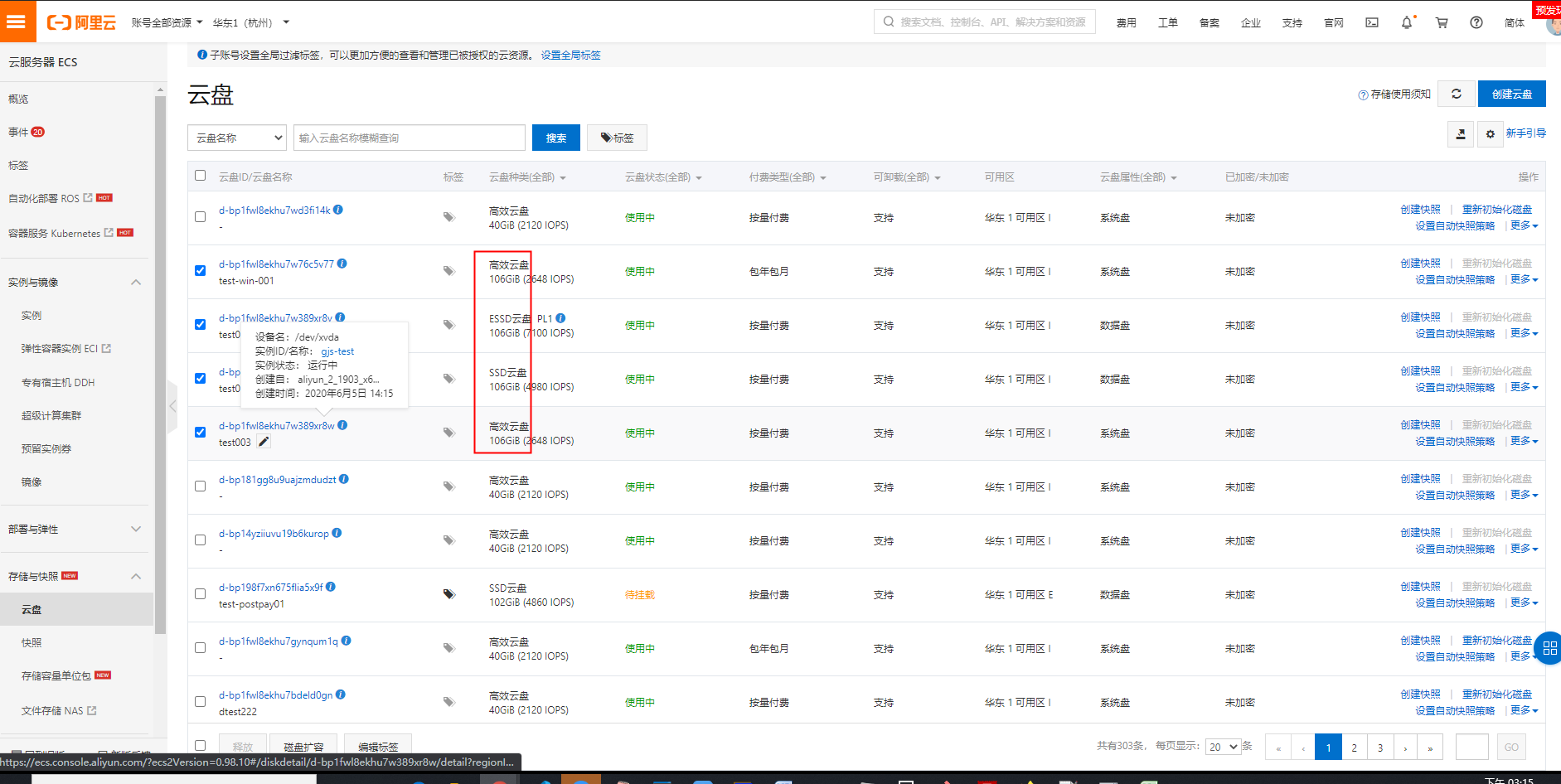
Task: Show info icon for disk d-bp1fwl8ekhu7bdeld0gn
Action: (x=340, y=694)
